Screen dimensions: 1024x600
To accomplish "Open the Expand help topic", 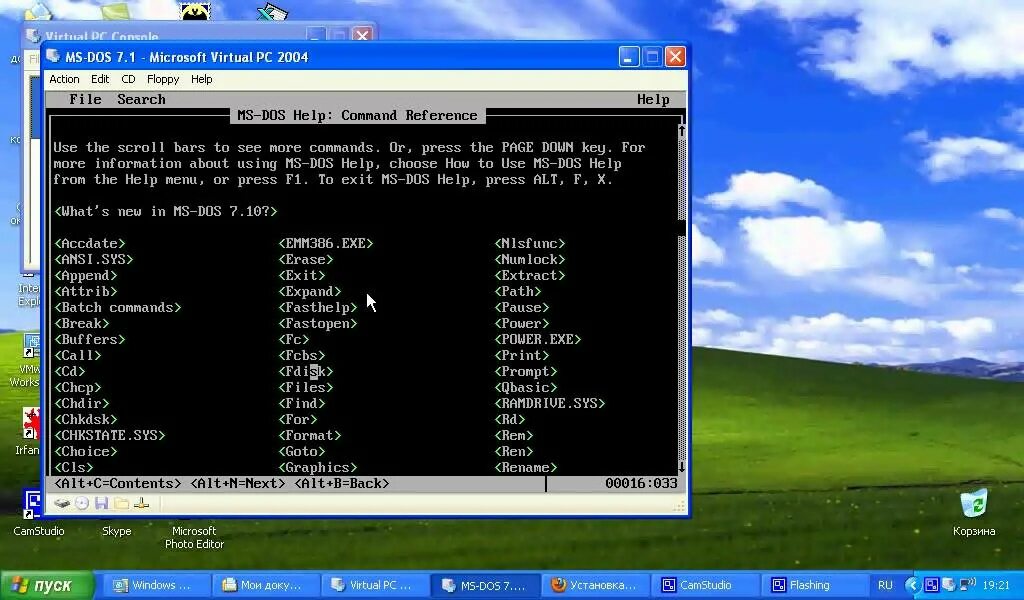I will point(310,291).
